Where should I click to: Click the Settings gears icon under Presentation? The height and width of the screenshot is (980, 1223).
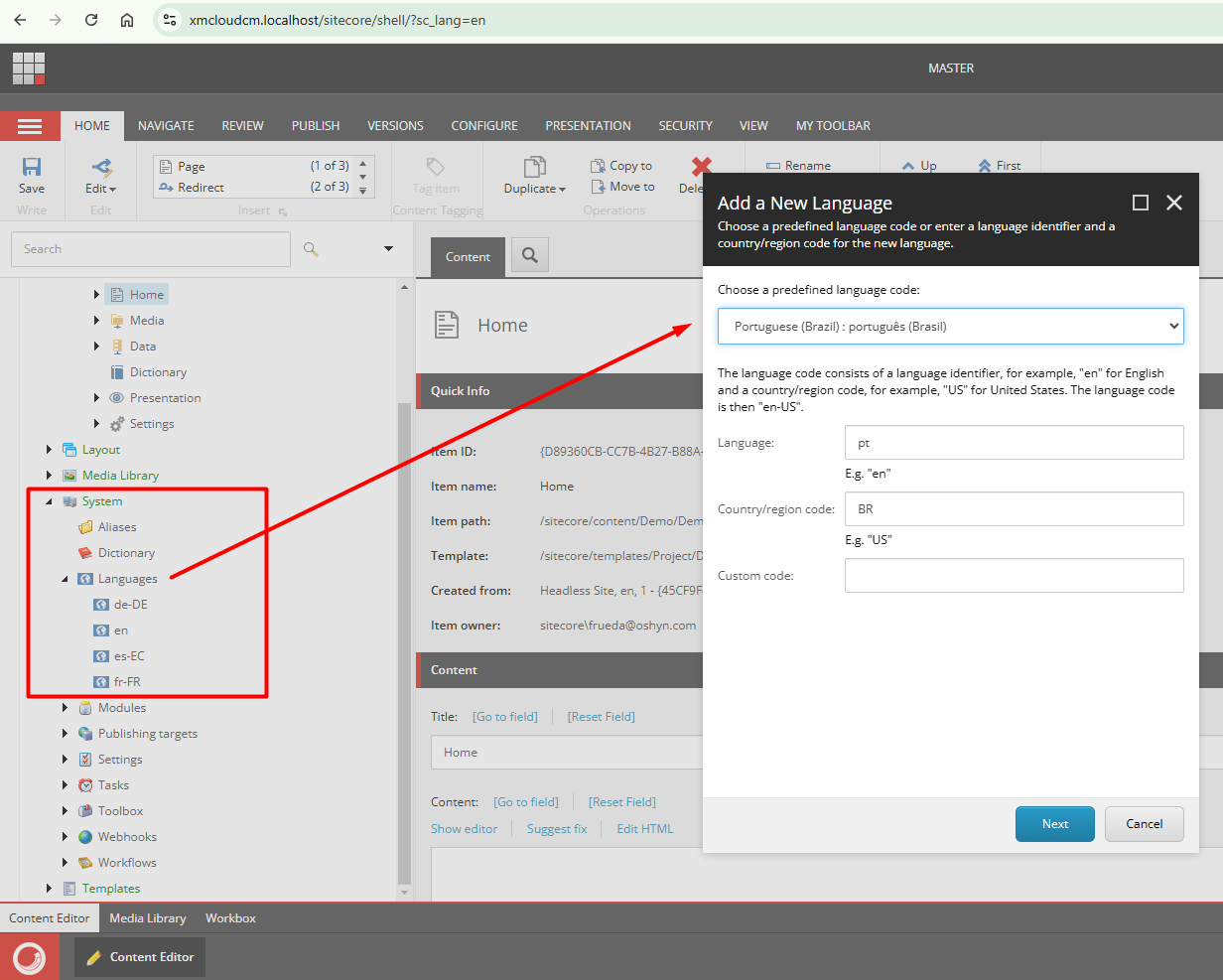(x=118, y=424)
